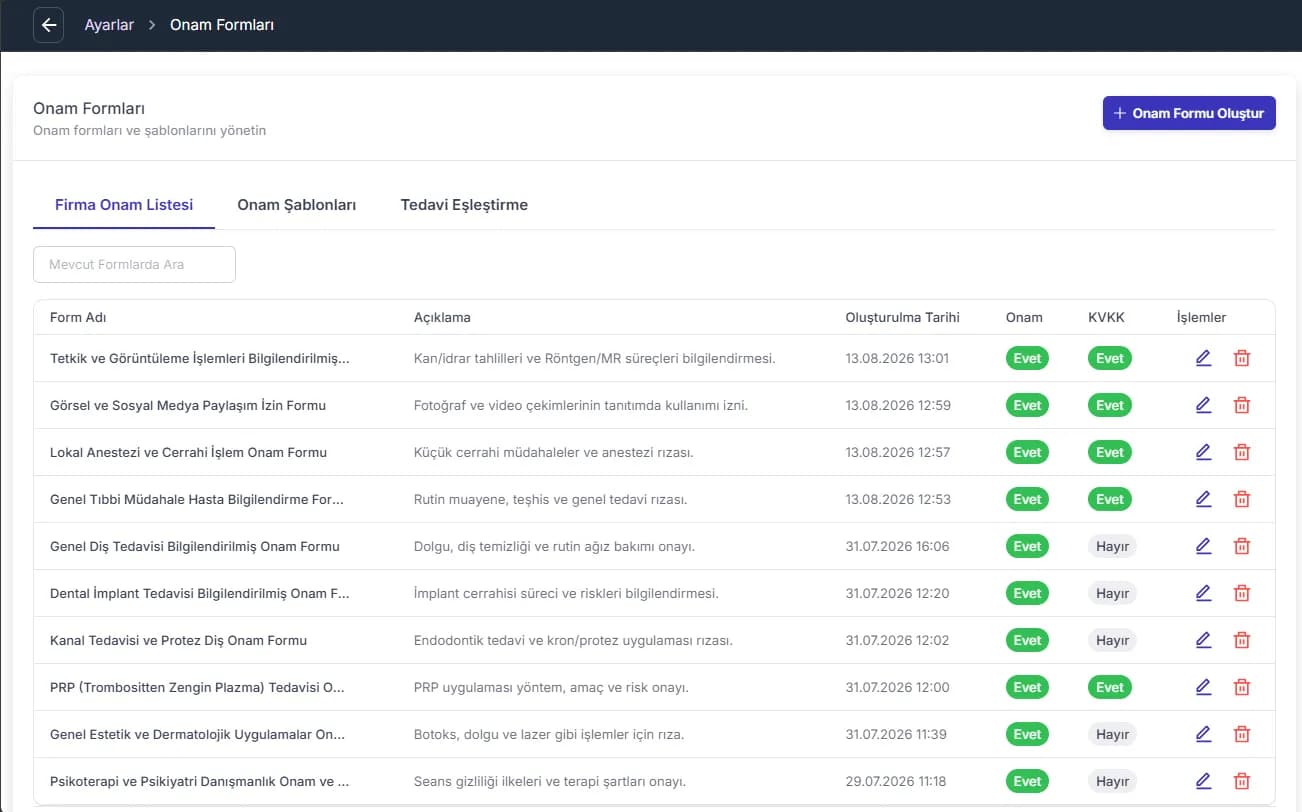The image size is (1302, 812).
Task: Go back using the arrow button
Action: [49, 25]
